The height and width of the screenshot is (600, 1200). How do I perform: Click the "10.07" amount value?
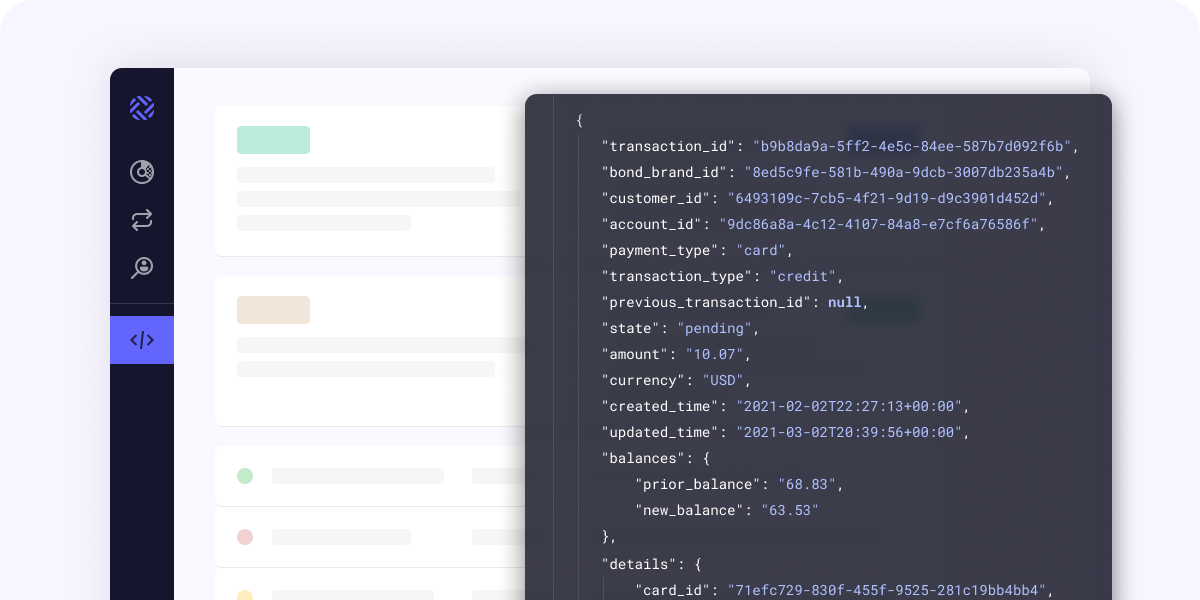coord(715,354)
